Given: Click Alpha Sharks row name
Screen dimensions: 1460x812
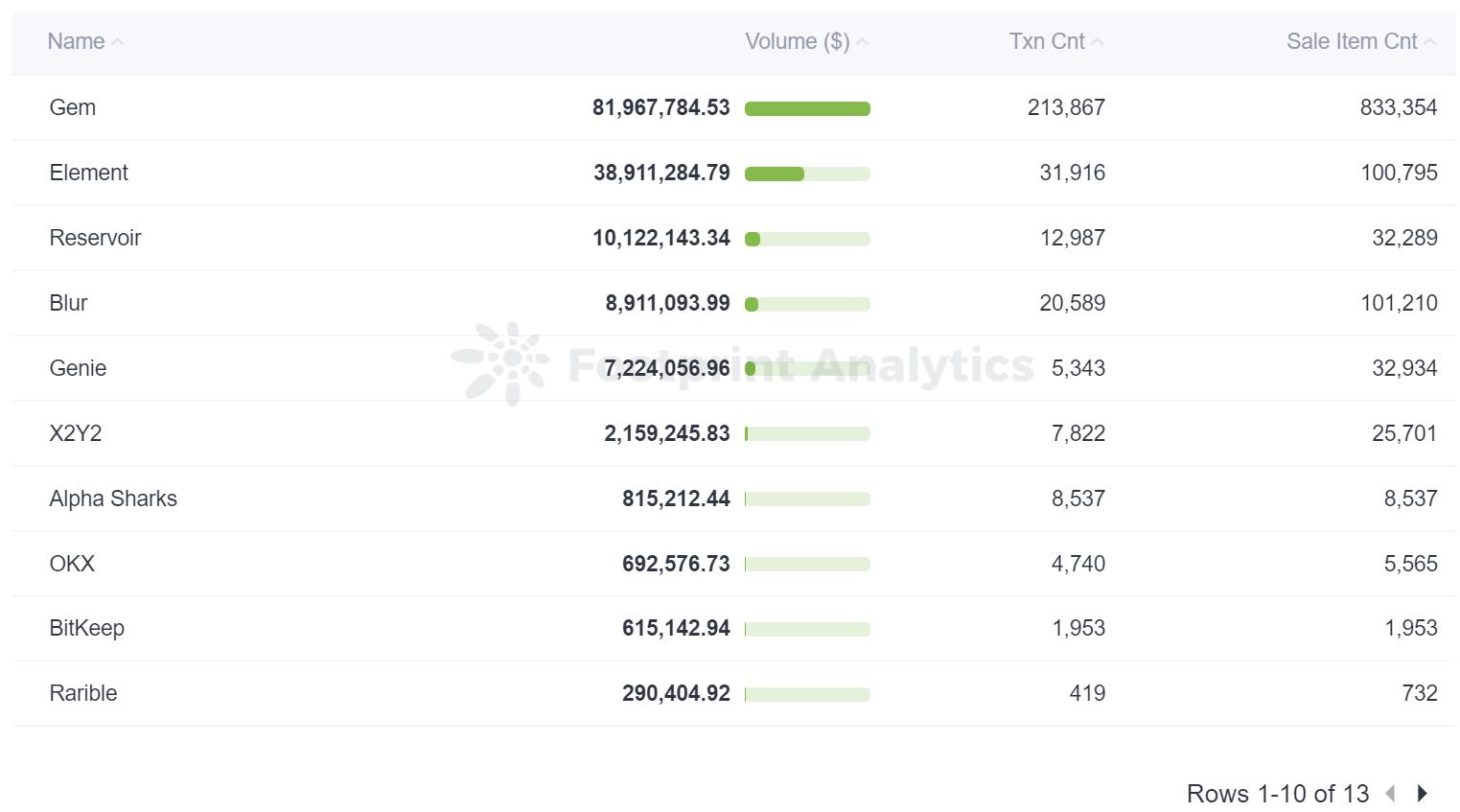Looking at the screenshot, I should click(113, 499).
